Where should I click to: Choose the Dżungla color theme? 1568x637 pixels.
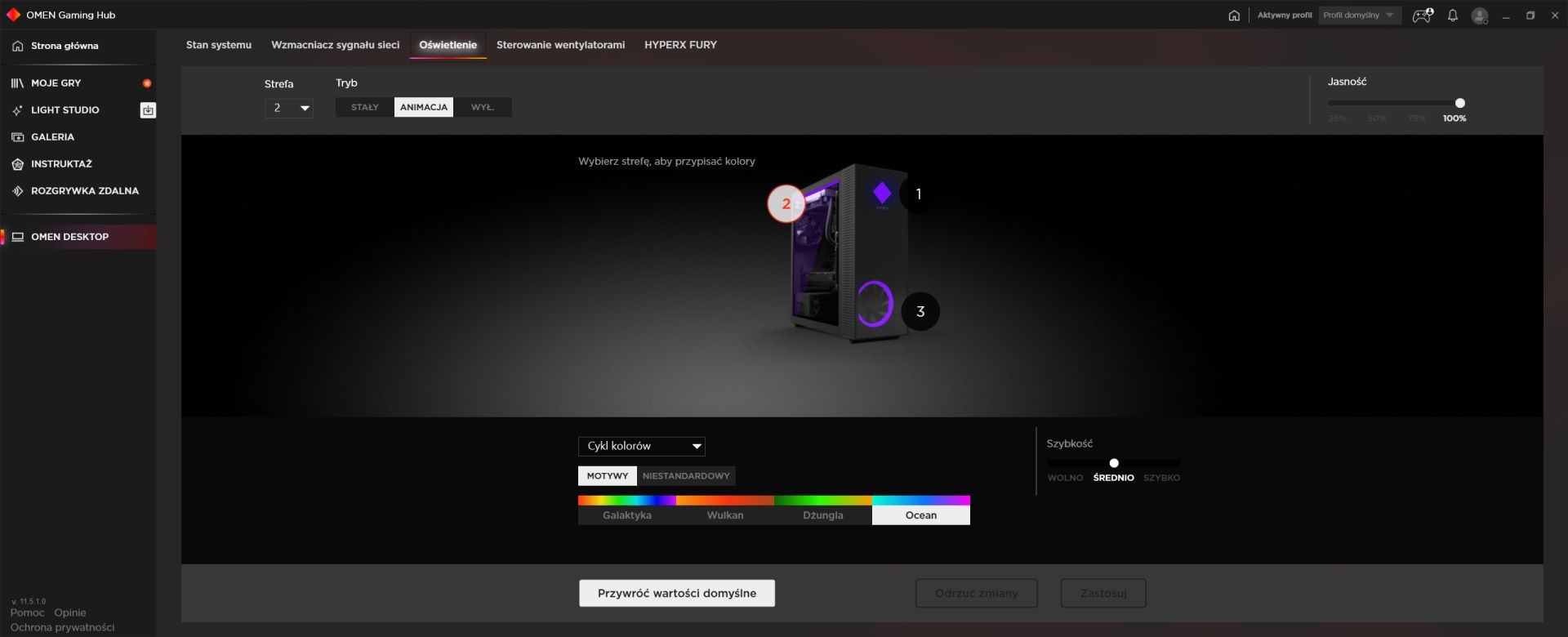pos(822,510)
